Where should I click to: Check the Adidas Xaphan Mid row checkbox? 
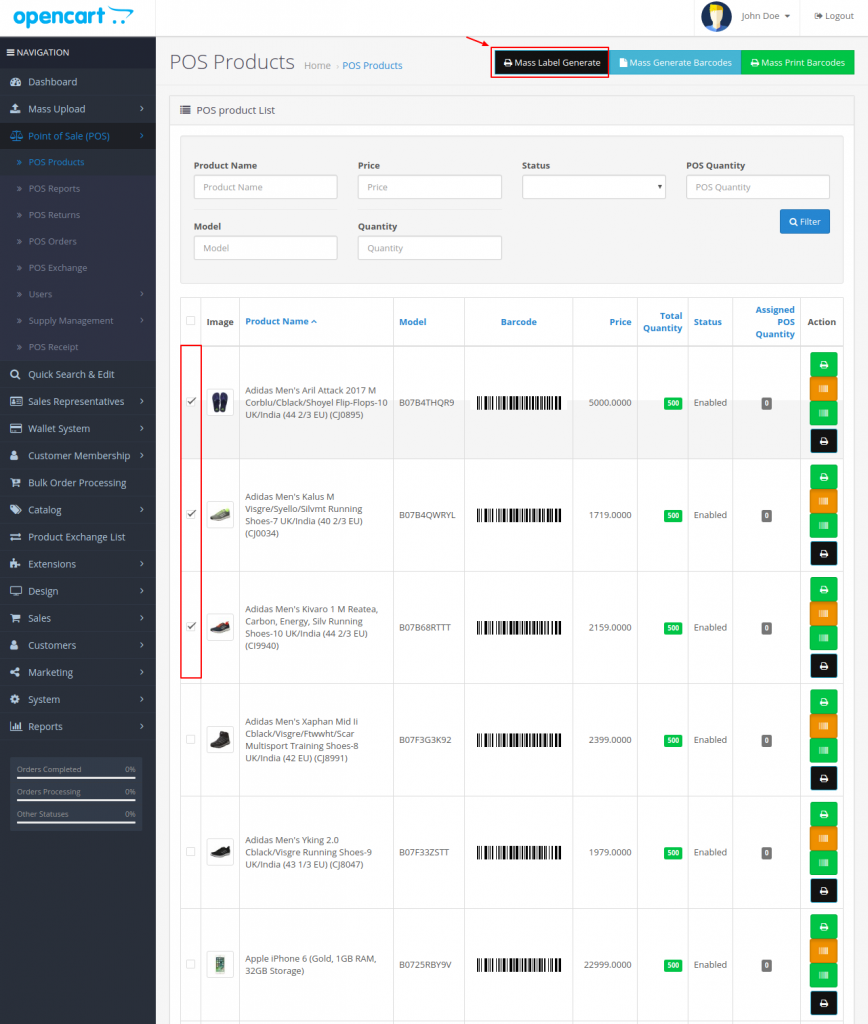[190, 739]
